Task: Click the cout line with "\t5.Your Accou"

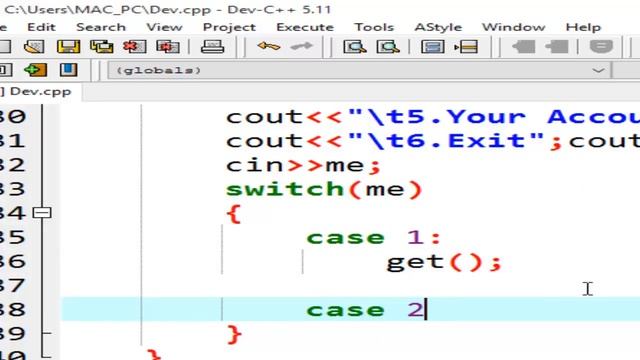Action: (433, 117)
